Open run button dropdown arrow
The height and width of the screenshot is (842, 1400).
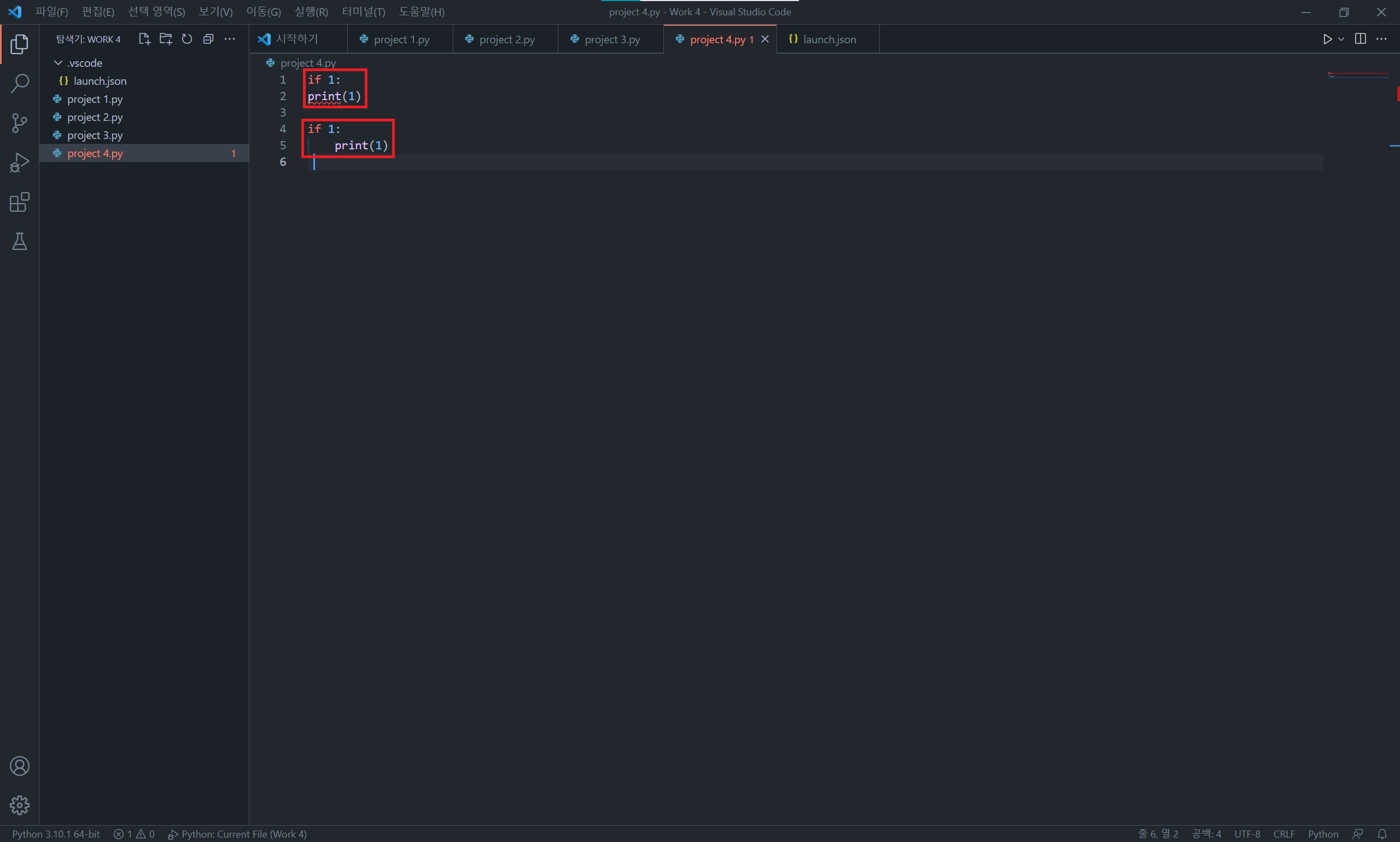click(1341, 39)
